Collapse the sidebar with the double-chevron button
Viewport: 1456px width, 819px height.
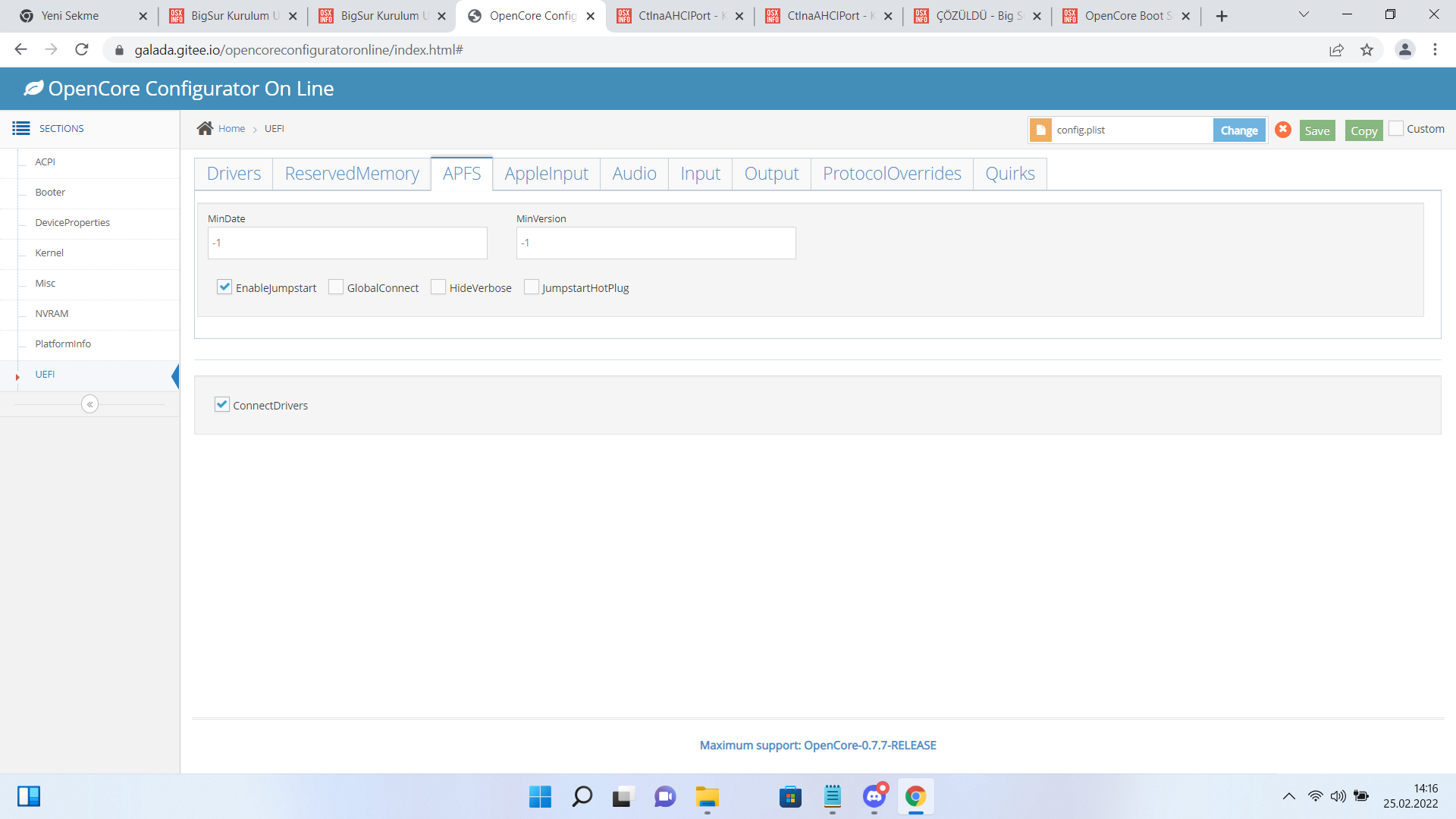coord(89,404)
